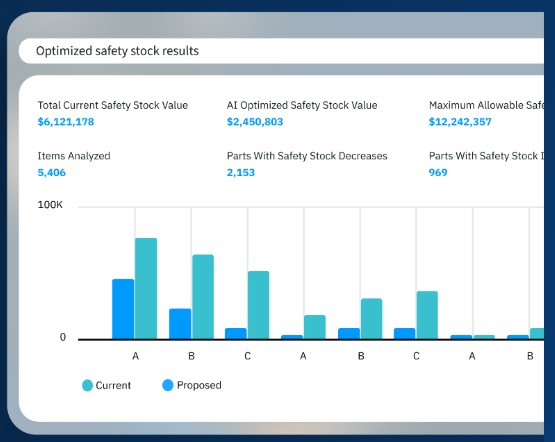Click the teal Current bar for second A

pyautogui.click(x=315, y=327)
